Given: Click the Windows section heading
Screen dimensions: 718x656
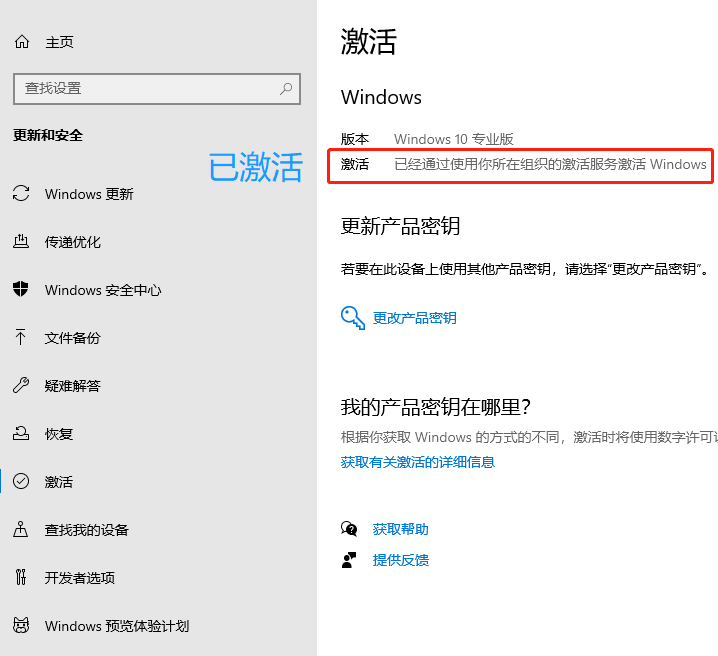Looking at the screenshot, I should tap(381, 97).
